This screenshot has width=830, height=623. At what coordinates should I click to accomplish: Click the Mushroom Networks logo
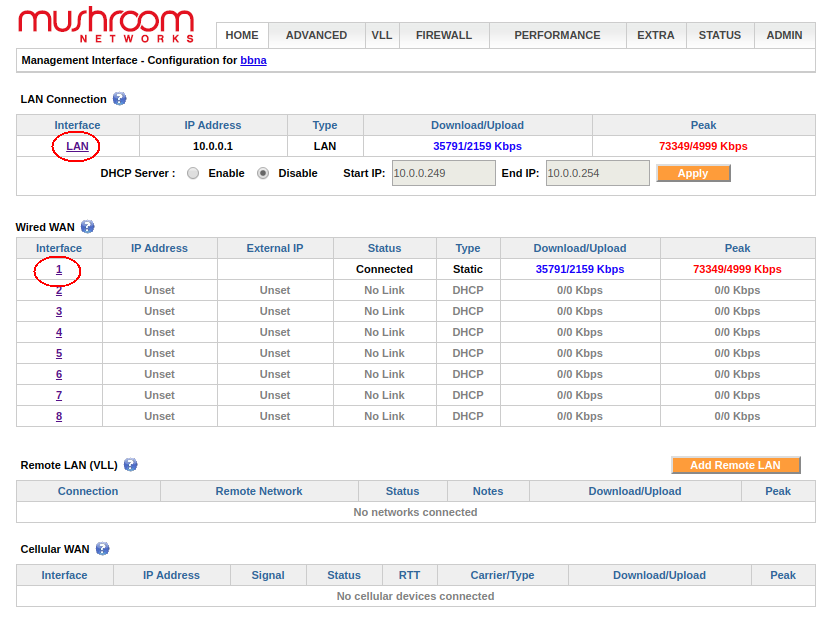click(x=106, y=25)
